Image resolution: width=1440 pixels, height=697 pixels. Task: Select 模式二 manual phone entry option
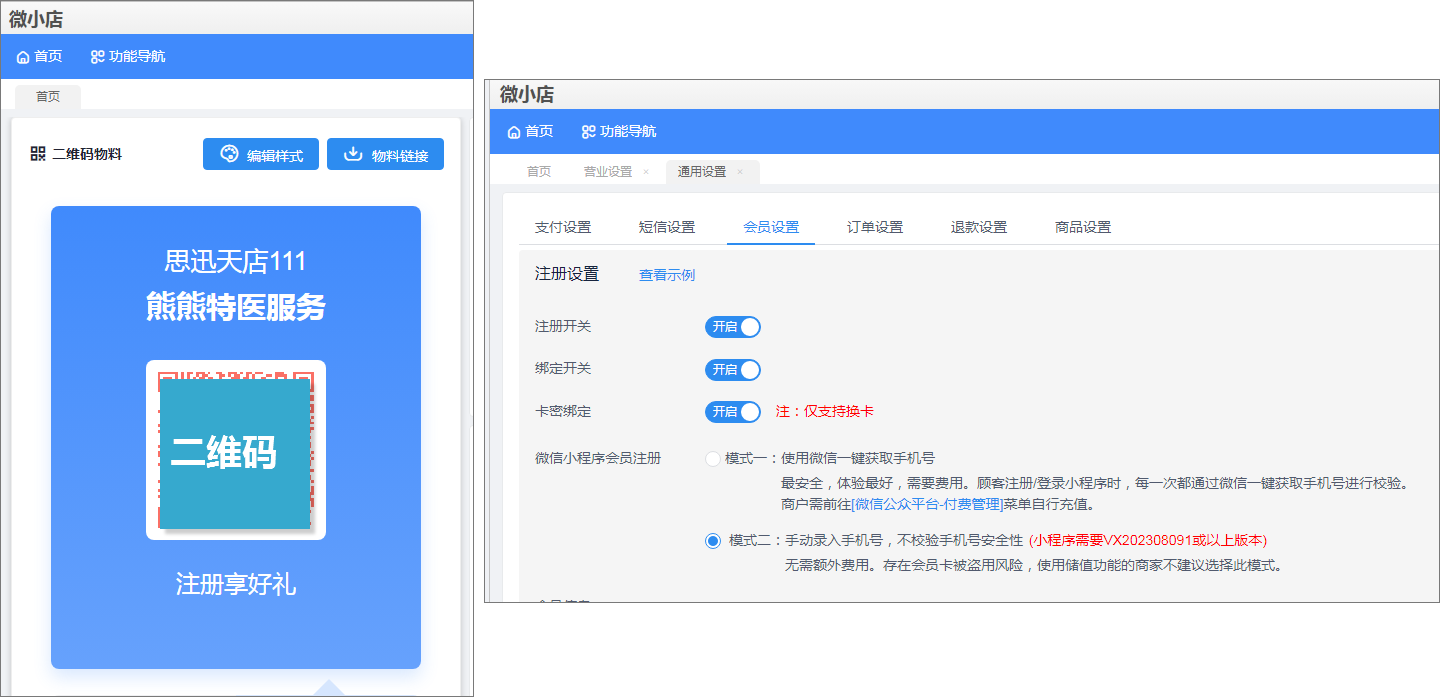713,541
